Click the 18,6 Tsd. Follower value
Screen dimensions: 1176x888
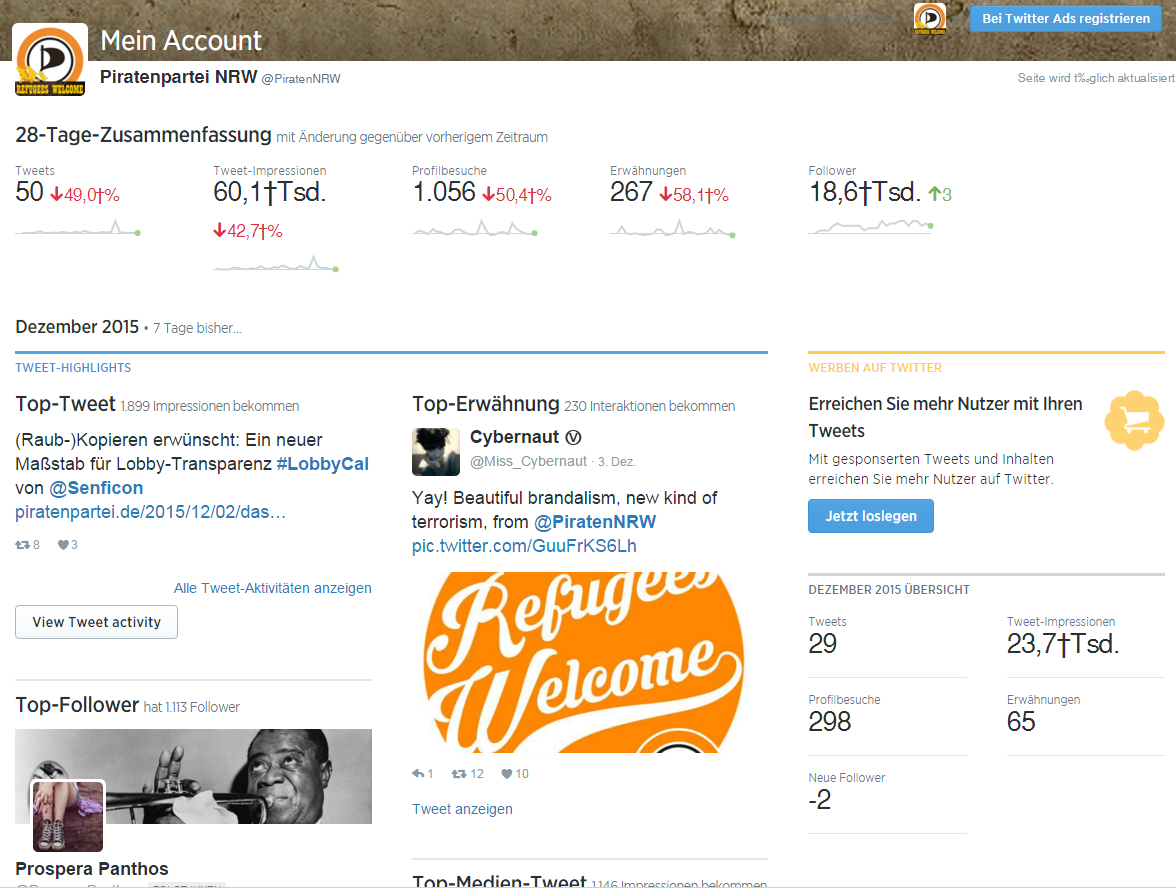[865, 192]
